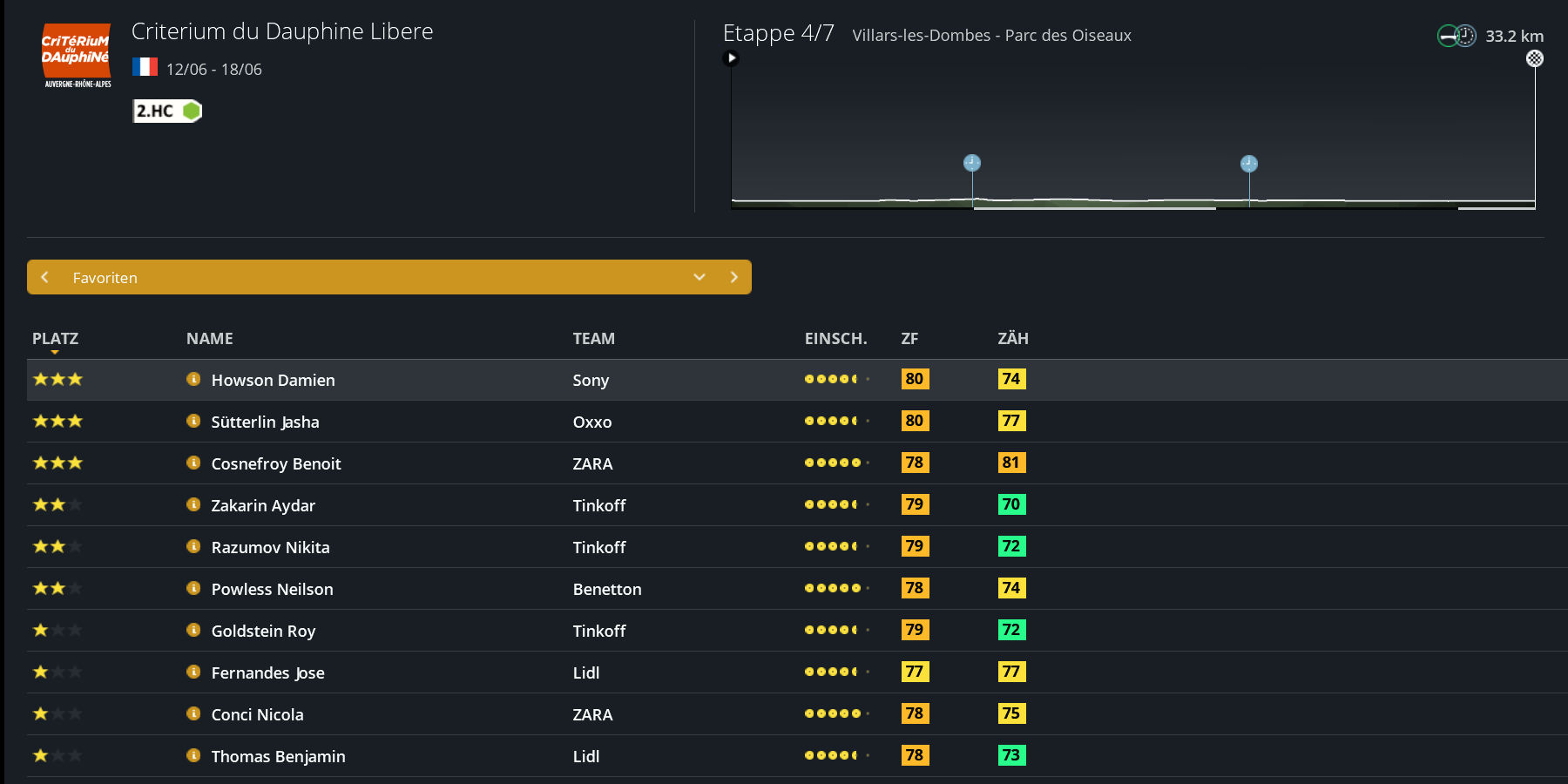Expand the Favoriten dropdown chevron

[x=699, y=277]
